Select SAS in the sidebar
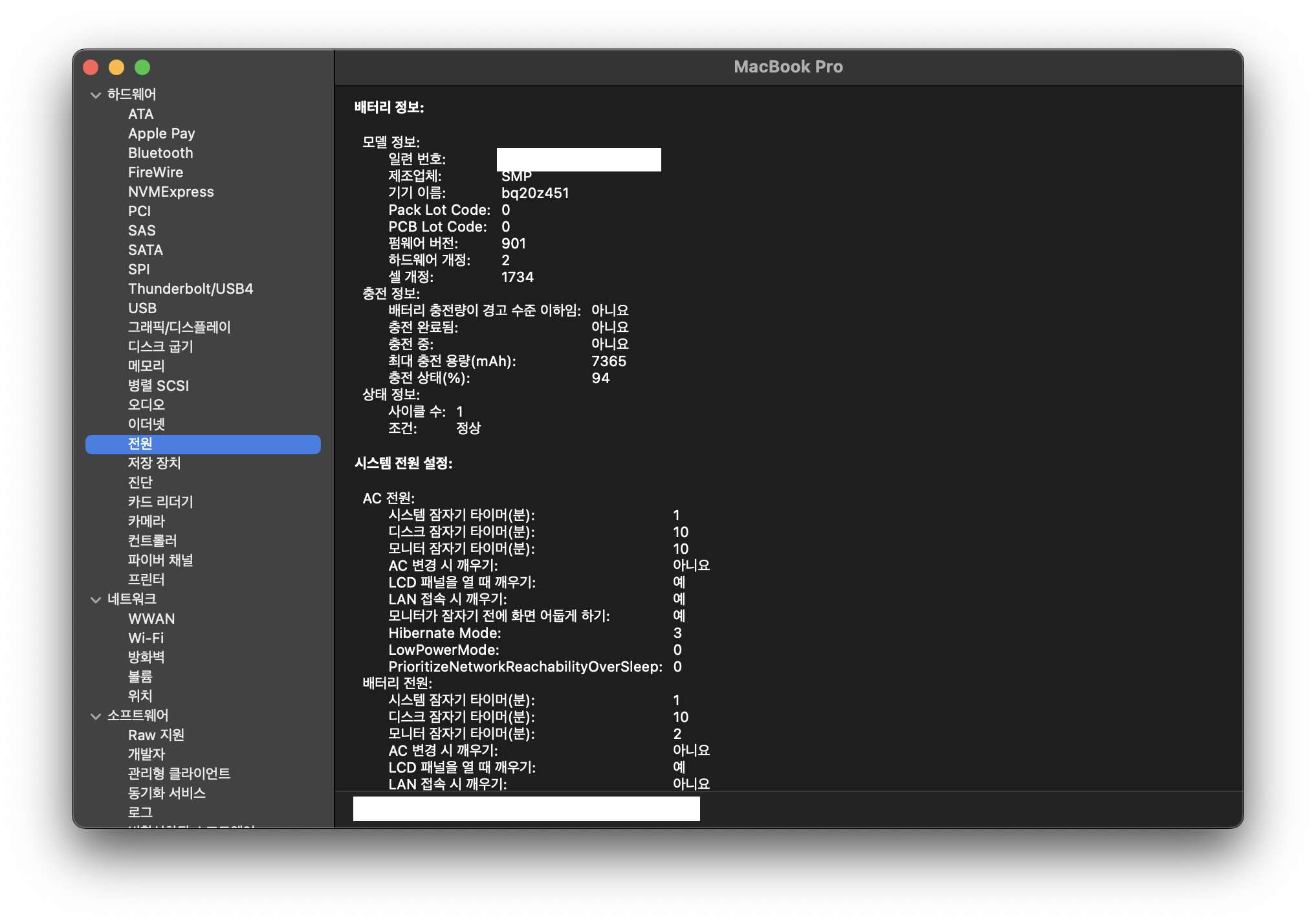Image resolution: width=1316 pixels, height=924 pixels. (142, 230)
